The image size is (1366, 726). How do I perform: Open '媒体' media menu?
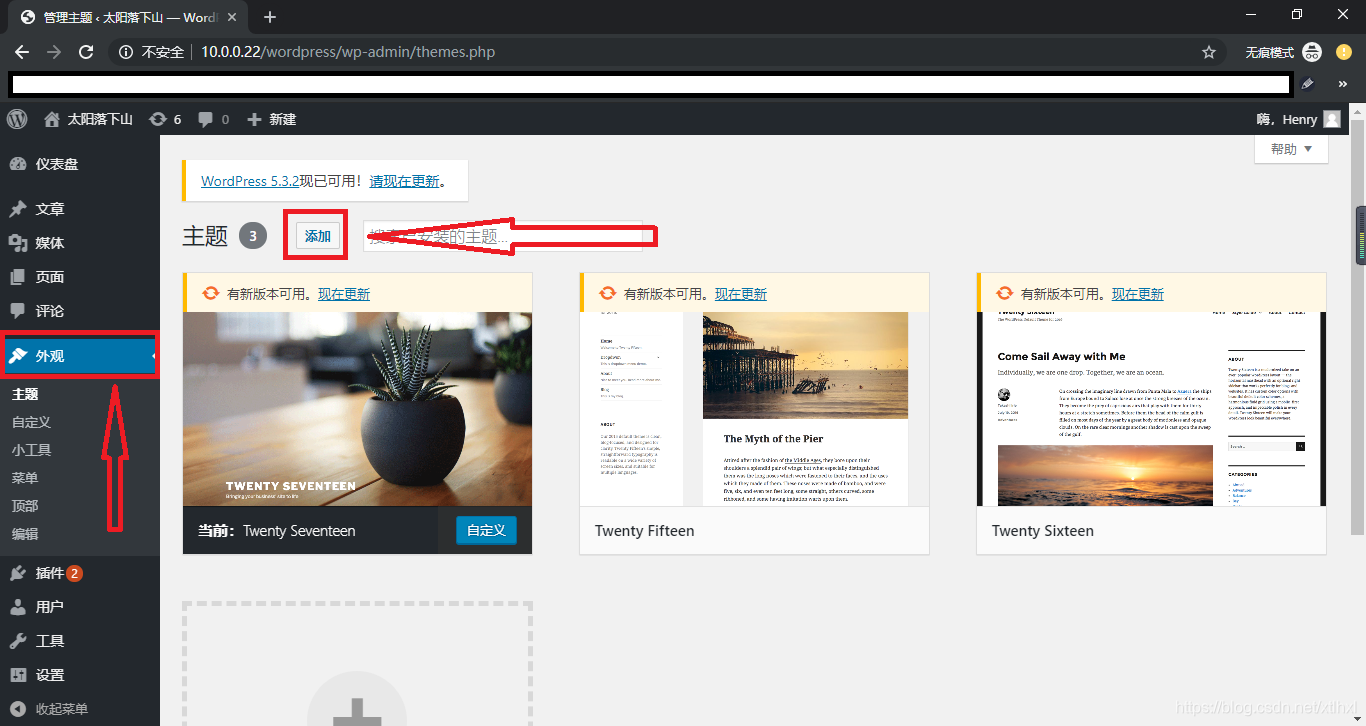pyautogui.click(x=80, y=243)
